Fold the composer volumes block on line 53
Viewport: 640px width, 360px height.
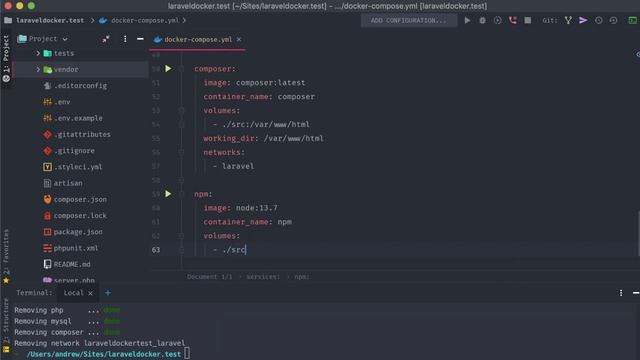(x=181, y=110)
